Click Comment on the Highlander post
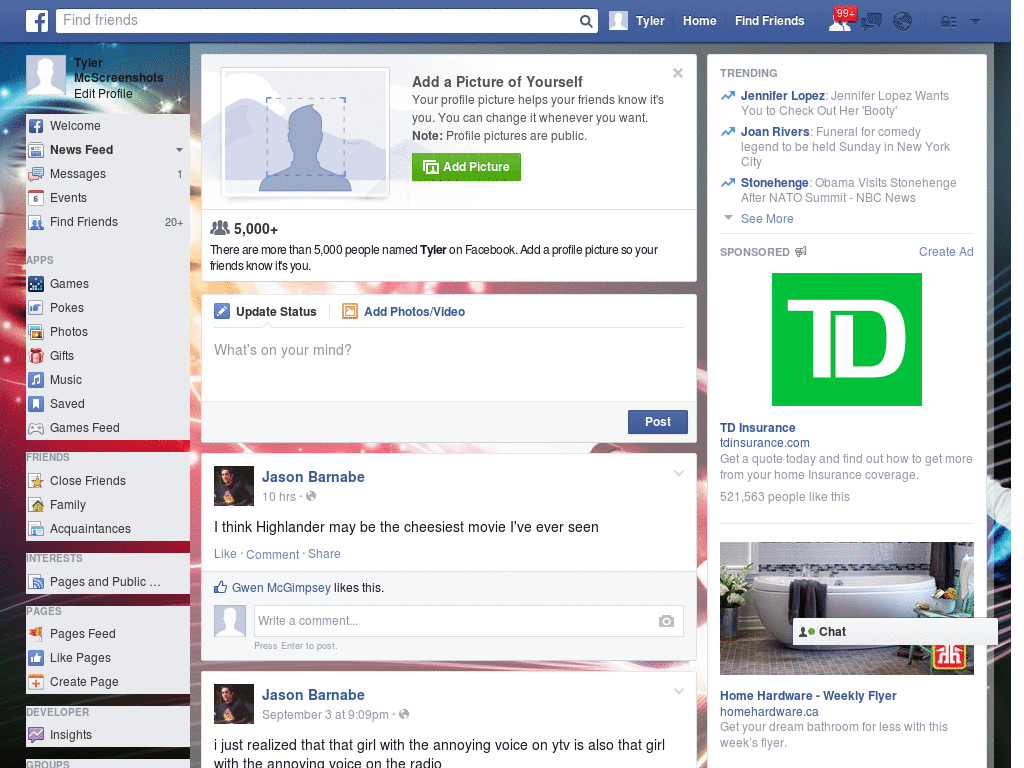 click(x=272, y=554)
